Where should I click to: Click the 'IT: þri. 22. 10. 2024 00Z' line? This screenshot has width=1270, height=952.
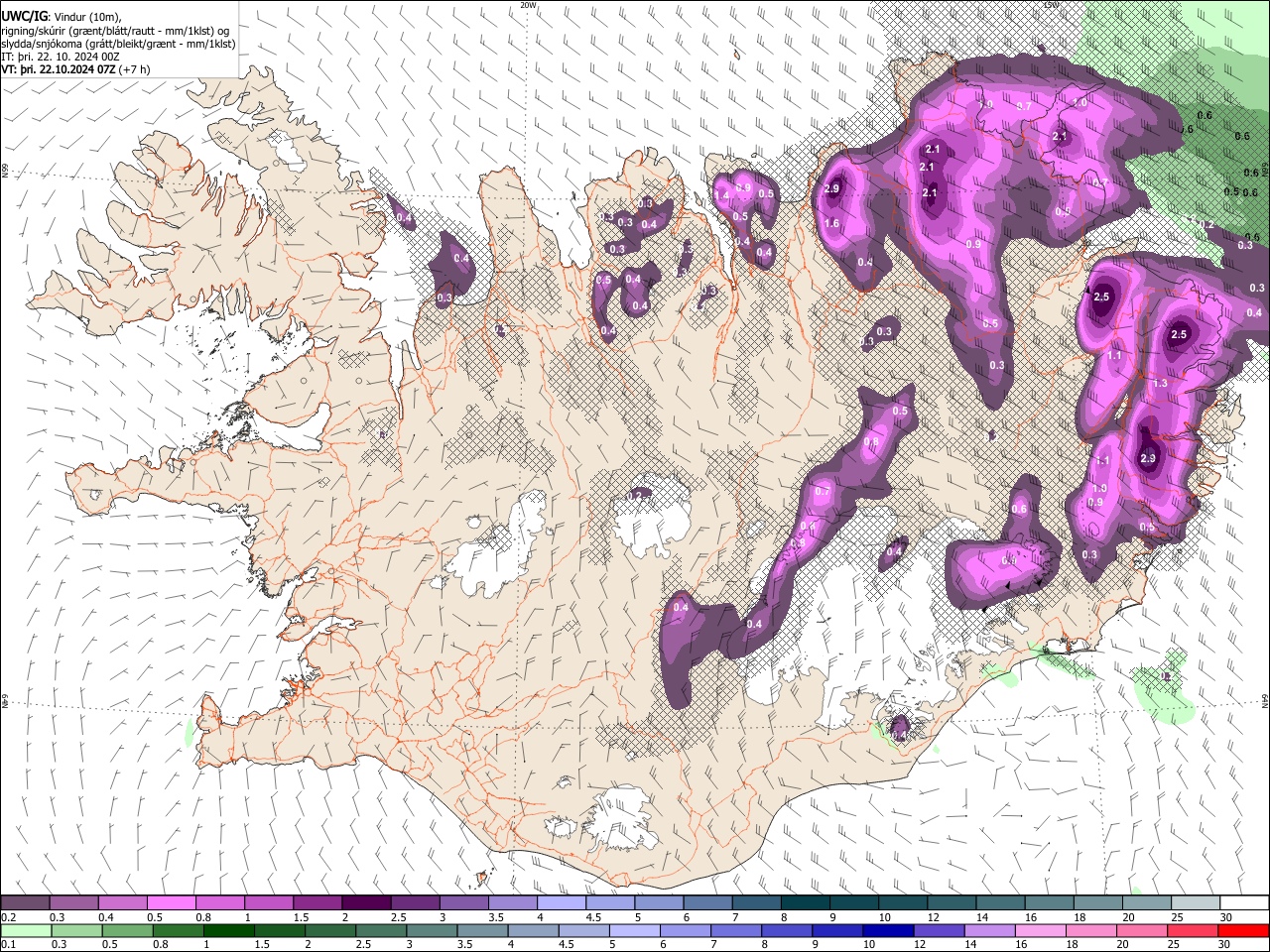pos(61,57)
